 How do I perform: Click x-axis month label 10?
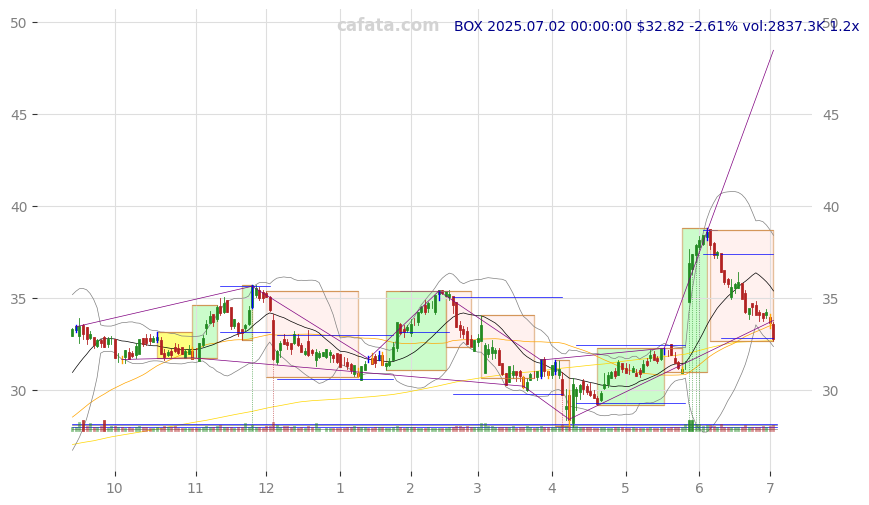tap(114, 488)
